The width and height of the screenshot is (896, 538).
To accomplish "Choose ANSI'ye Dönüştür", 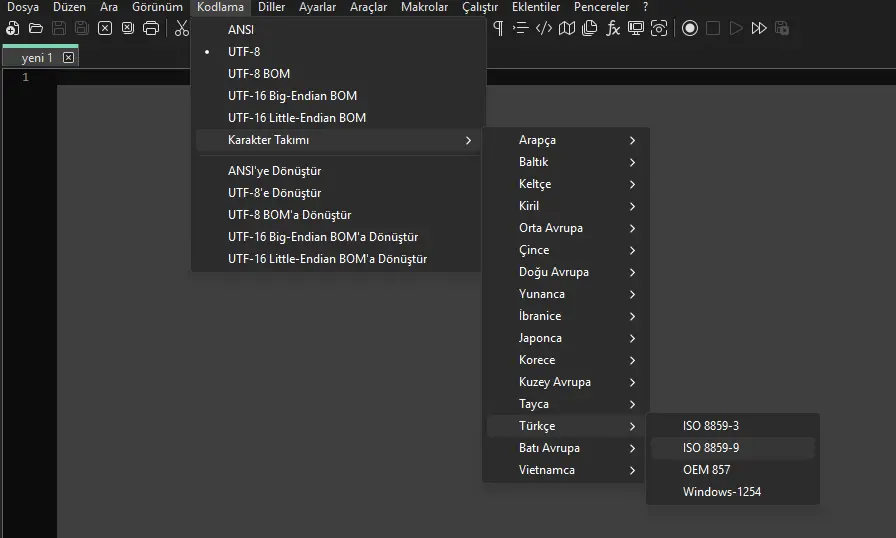I will [x=338, y=171].
